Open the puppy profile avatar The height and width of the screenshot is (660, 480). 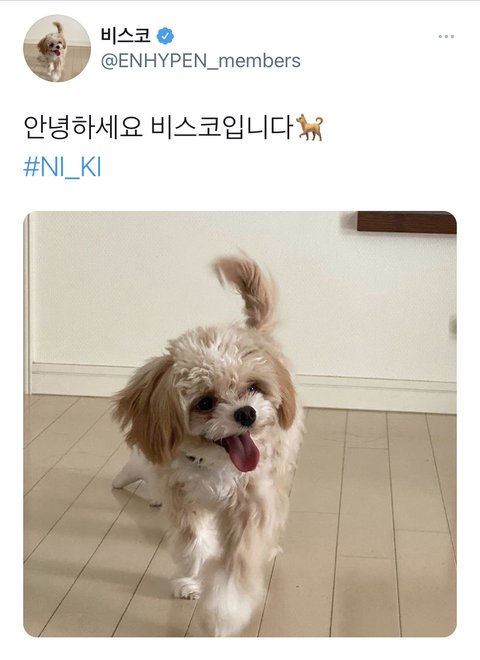click(57, 48)
